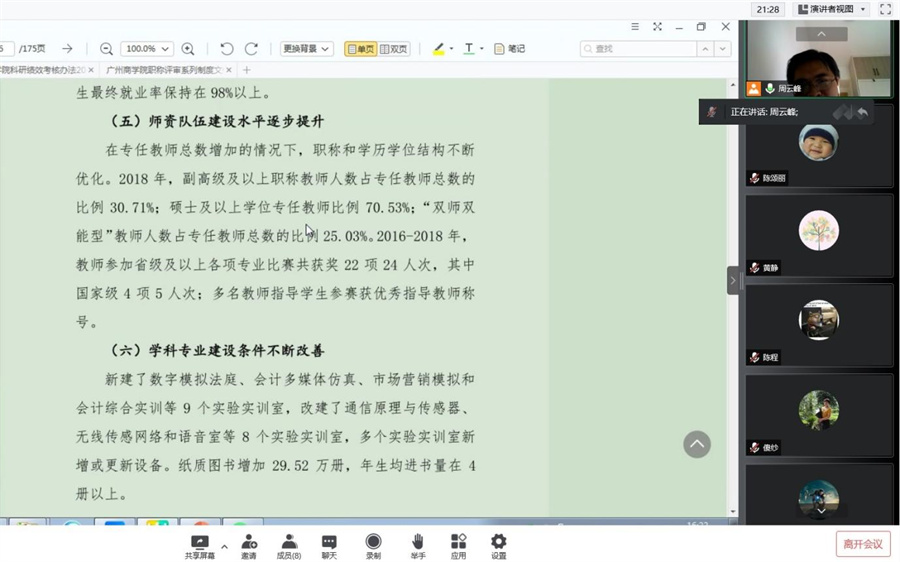The height and width of the screenshot is (562, 900).
Task: Open the 笔记 notes tool
Action: 509,49
